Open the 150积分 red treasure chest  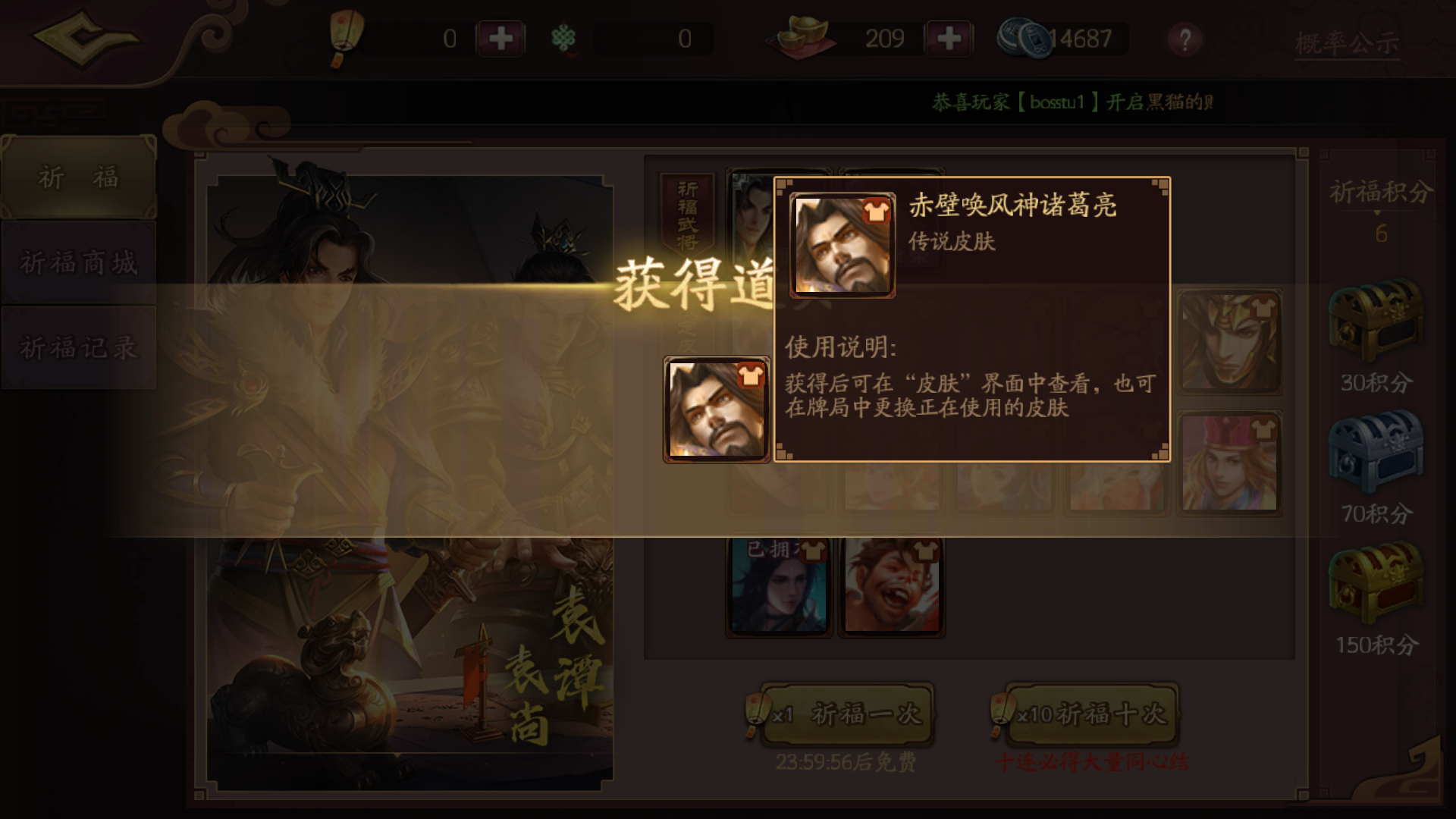point(1376,584)
